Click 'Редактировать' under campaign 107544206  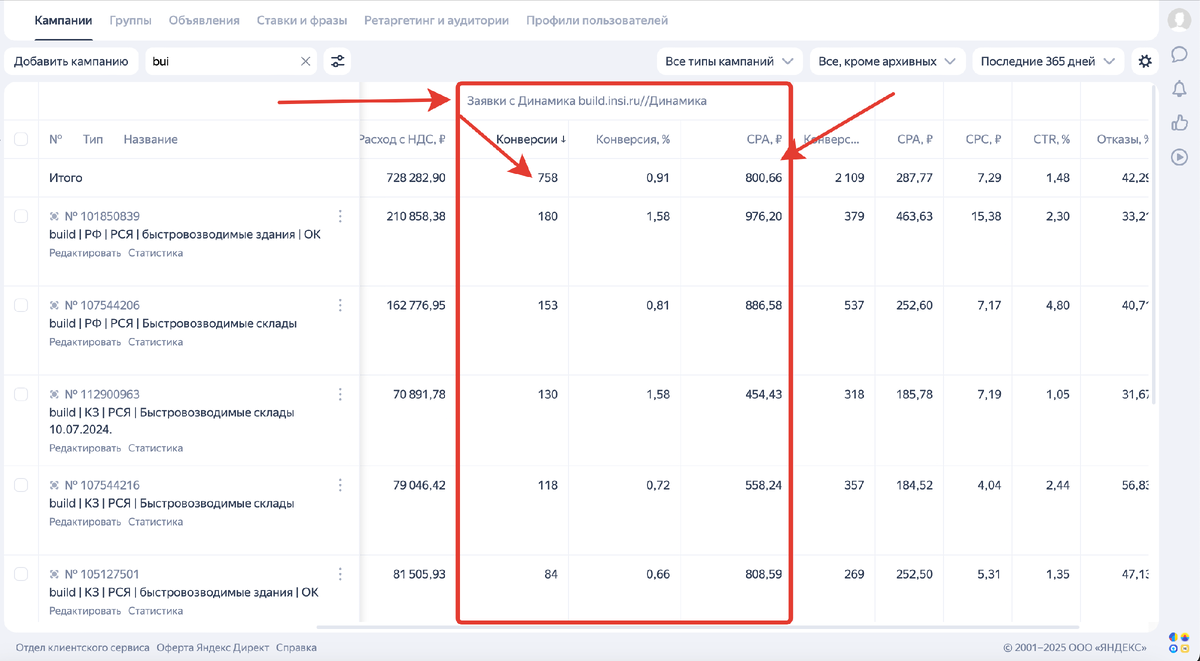pyautogui.click(x=85, y=342)
